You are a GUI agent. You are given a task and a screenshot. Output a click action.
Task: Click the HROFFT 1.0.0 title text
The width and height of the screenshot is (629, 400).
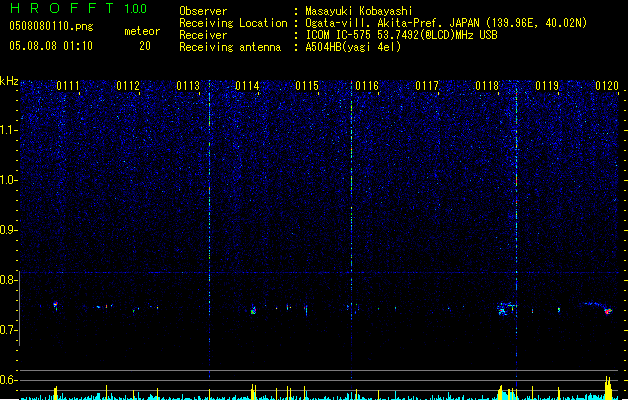(x=78, y=8)
